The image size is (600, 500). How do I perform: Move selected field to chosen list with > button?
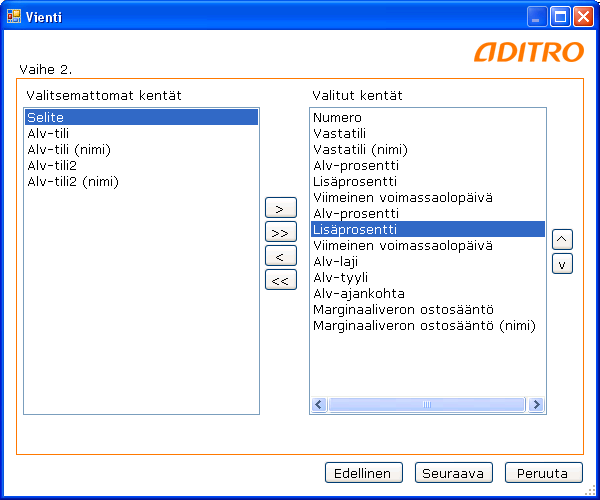pyautogui.click(x=280, y=208)
